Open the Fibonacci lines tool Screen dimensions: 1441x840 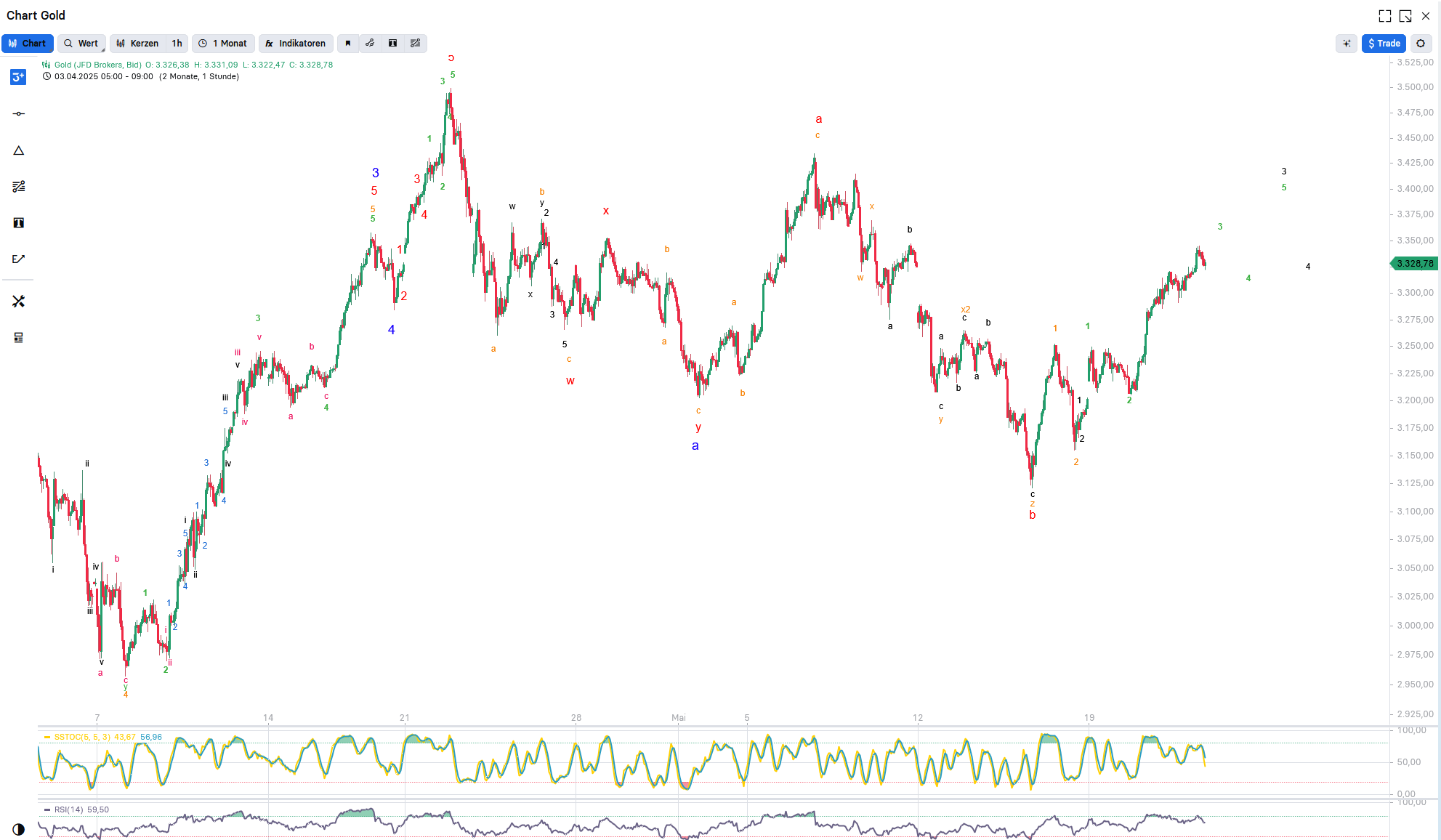(x=18, y=187)
